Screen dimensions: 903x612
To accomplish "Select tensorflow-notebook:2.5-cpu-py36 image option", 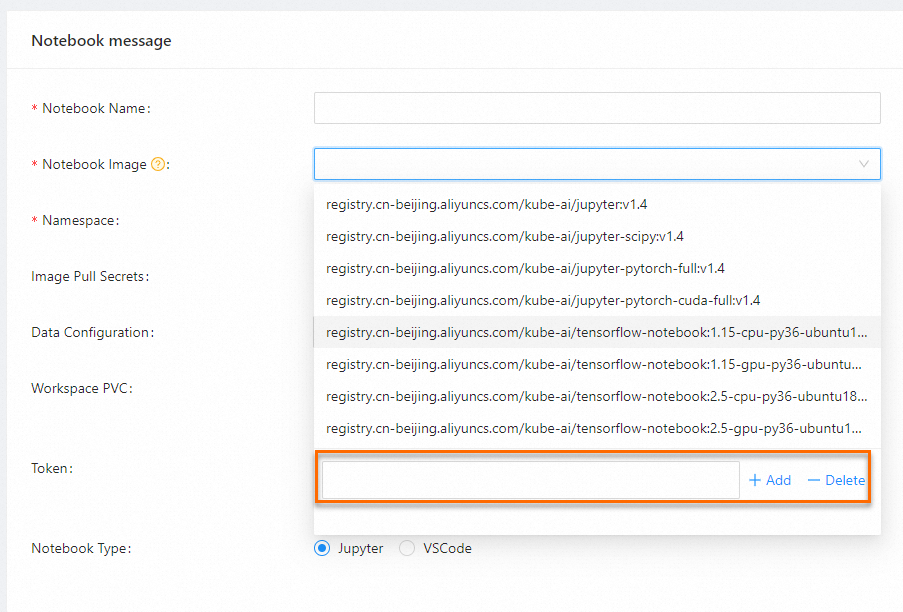I will [597, 397].
